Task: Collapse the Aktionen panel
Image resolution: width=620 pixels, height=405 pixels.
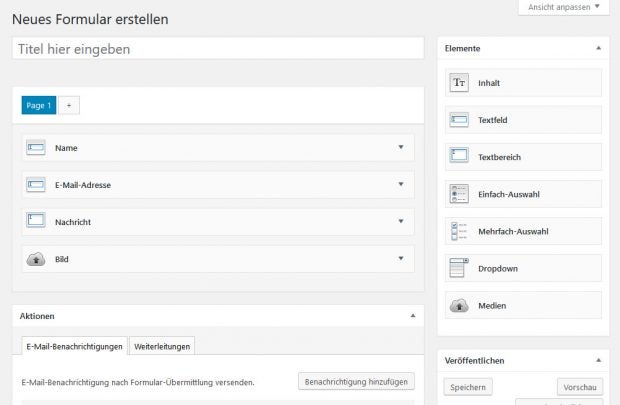Action: (x=413, y=315)
